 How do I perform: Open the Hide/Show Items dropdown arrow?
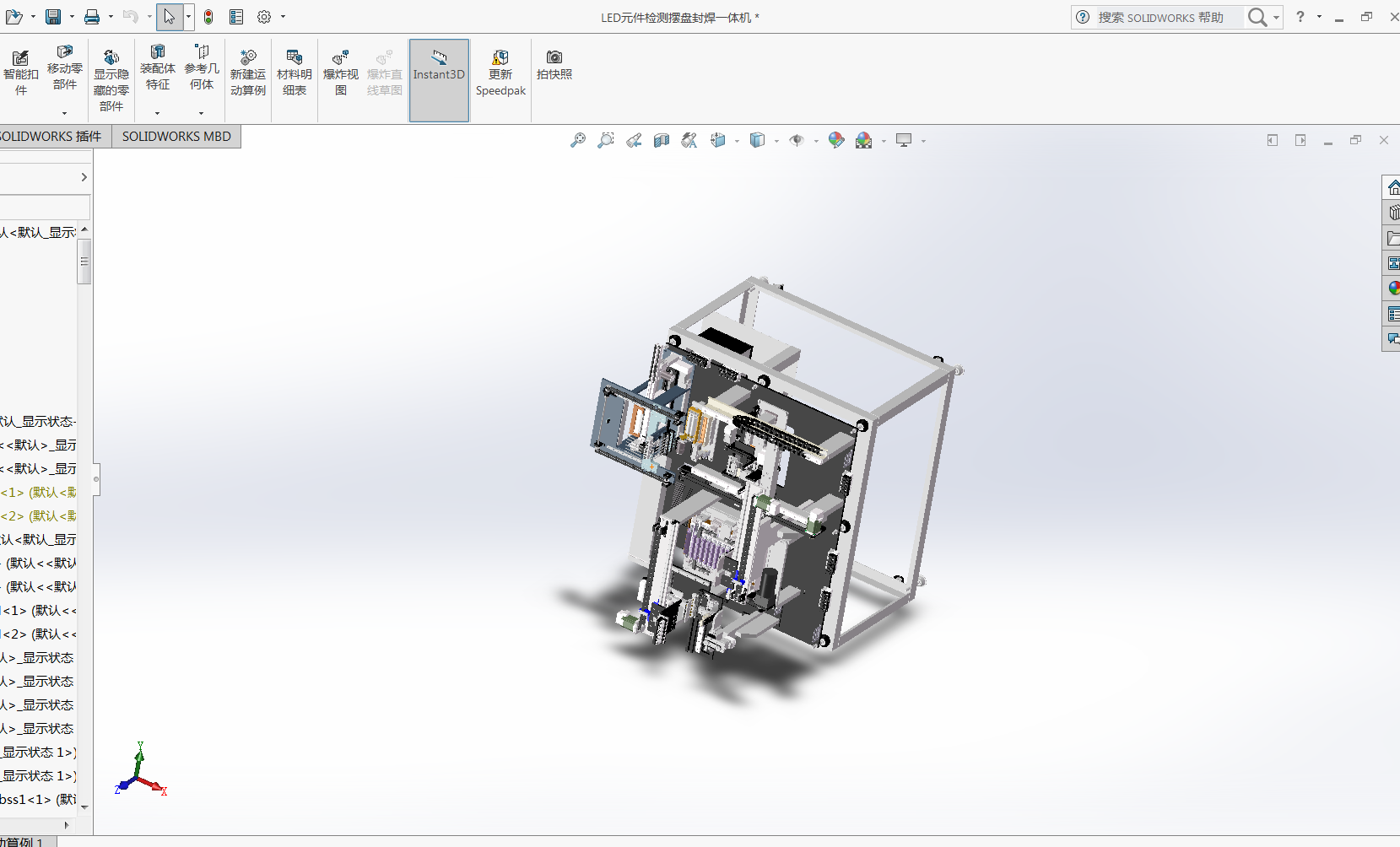[816, 141]
